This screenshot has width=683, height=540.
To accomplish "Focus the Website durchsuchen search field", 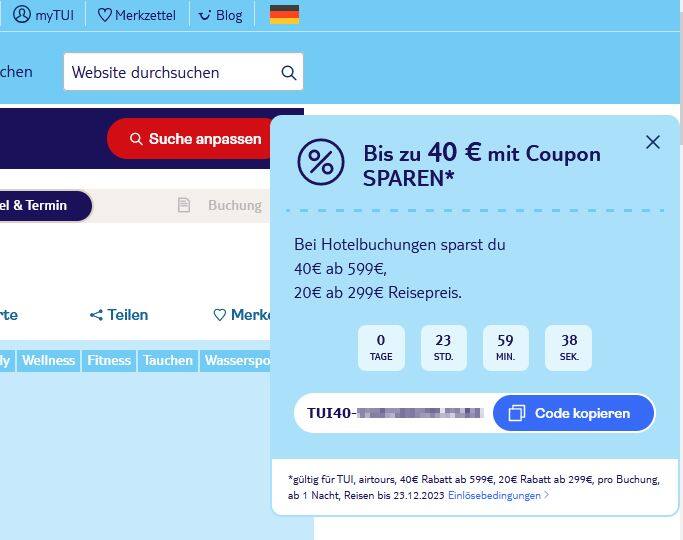I will [183, 72].
